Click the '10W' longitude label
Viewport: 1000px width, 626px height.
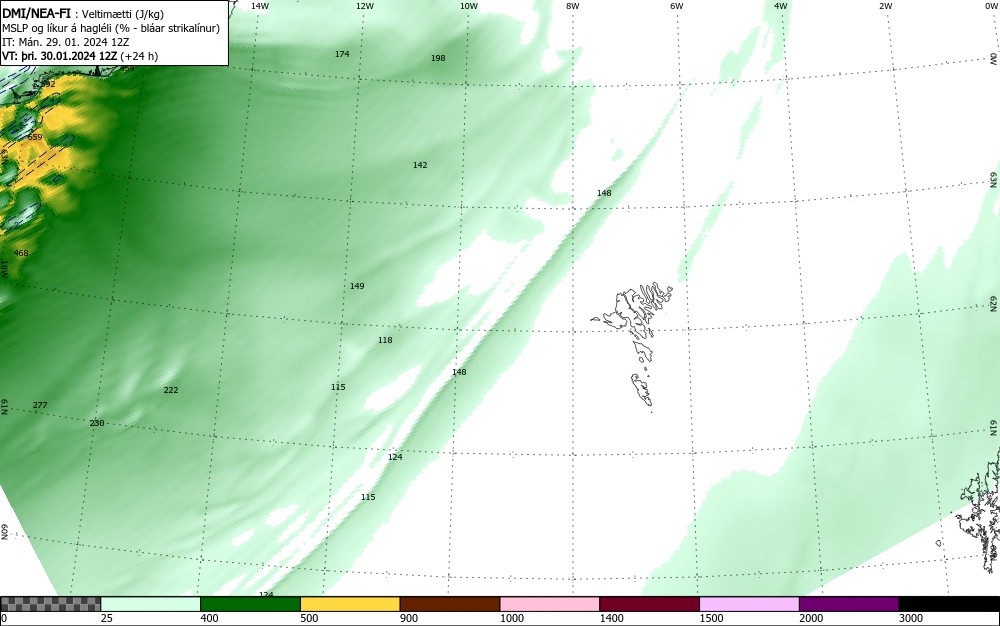(x=469, y=6)
